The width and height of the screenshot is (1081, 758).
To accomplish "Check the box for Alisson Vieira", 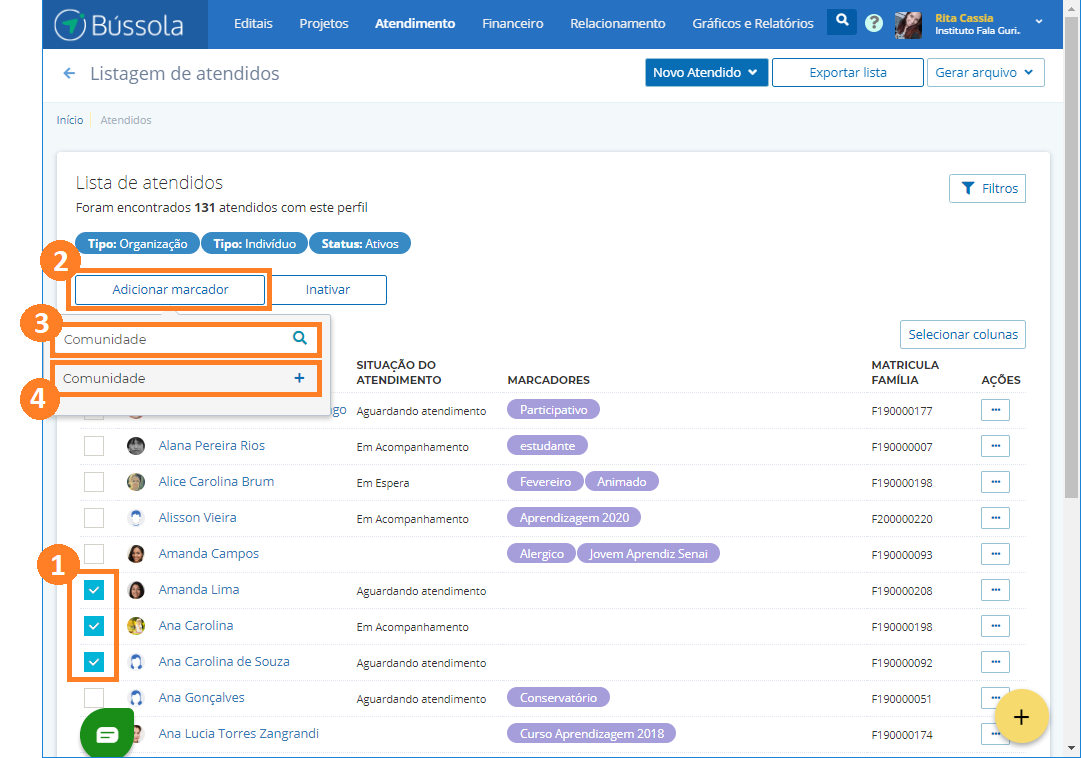I will coord(94,517).
